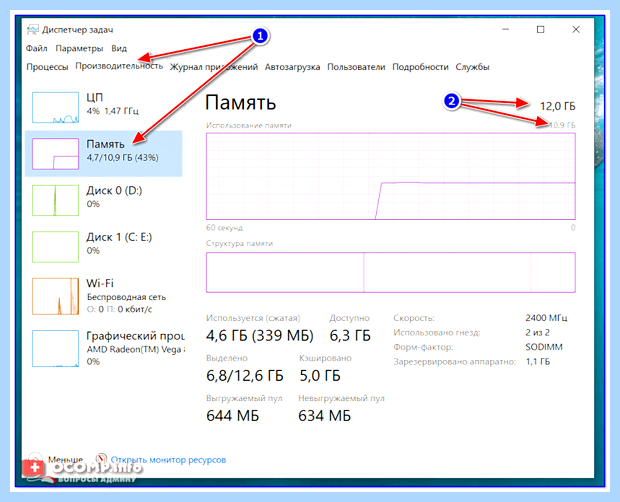Click the Меньше collapse button

coord(65,460)
